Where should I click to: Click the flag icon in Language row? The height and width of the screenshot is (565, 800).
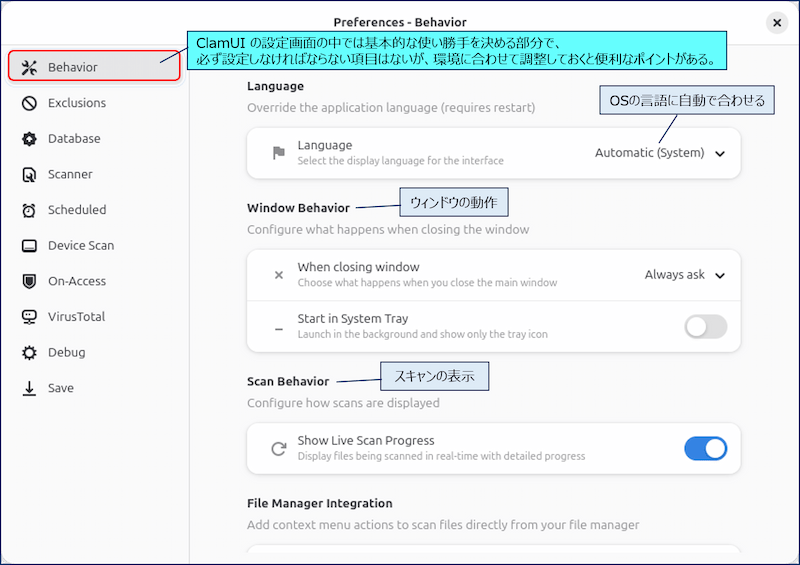[x=279, y=153]
